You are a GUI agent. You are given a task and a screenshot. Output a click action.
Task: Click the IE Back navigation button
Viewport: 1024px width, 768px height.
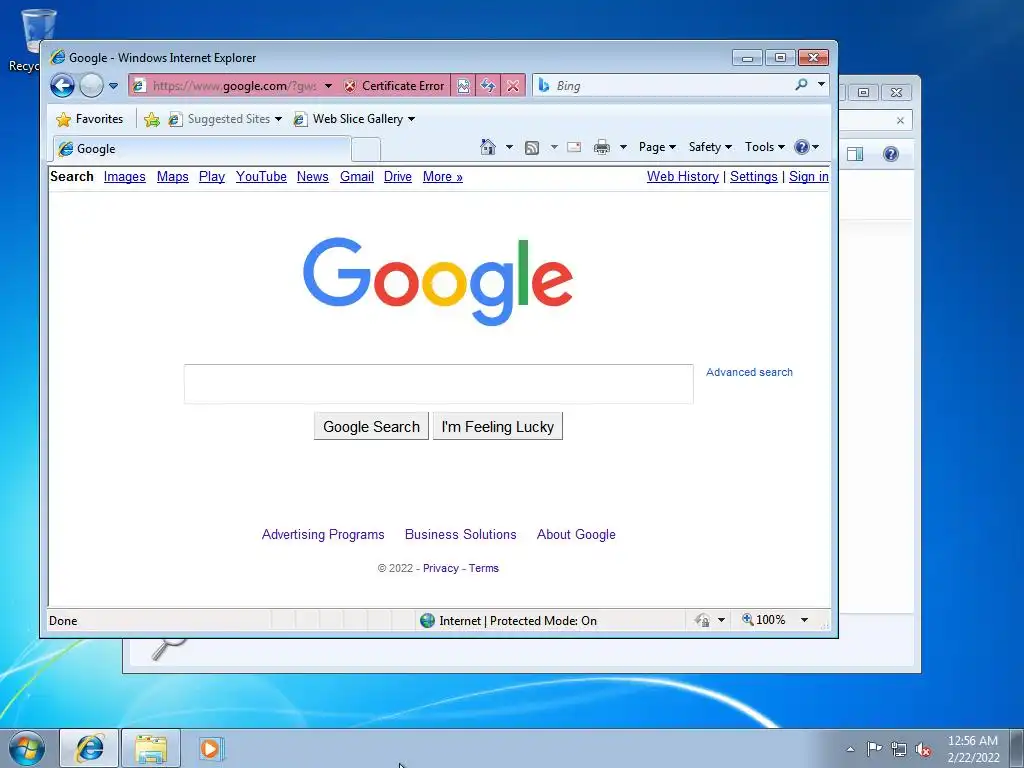click(x=63, y=86)
